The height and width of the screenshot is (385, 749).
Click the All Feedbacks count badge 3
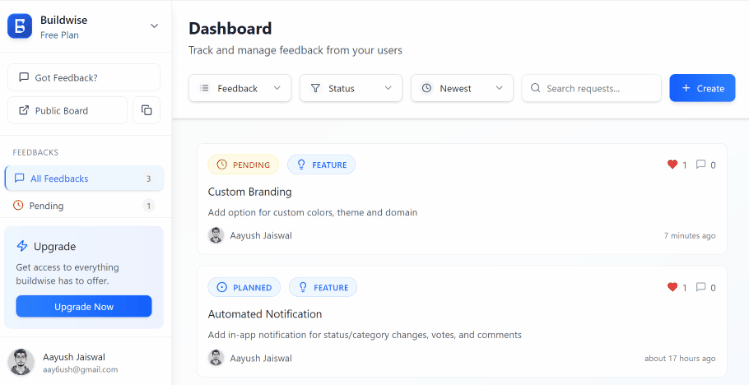pos(149,179)
